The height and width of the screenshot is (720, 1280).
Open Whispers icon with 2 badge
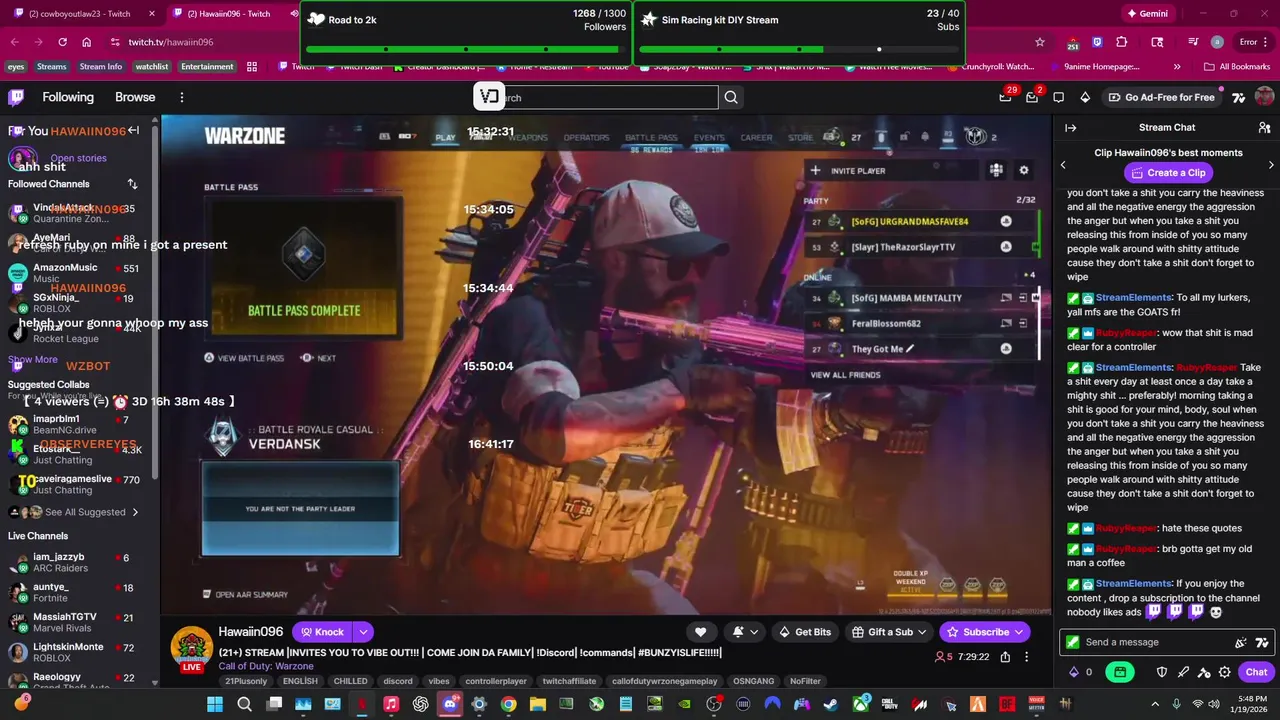pyautogui.click(x=1033, y=97)
